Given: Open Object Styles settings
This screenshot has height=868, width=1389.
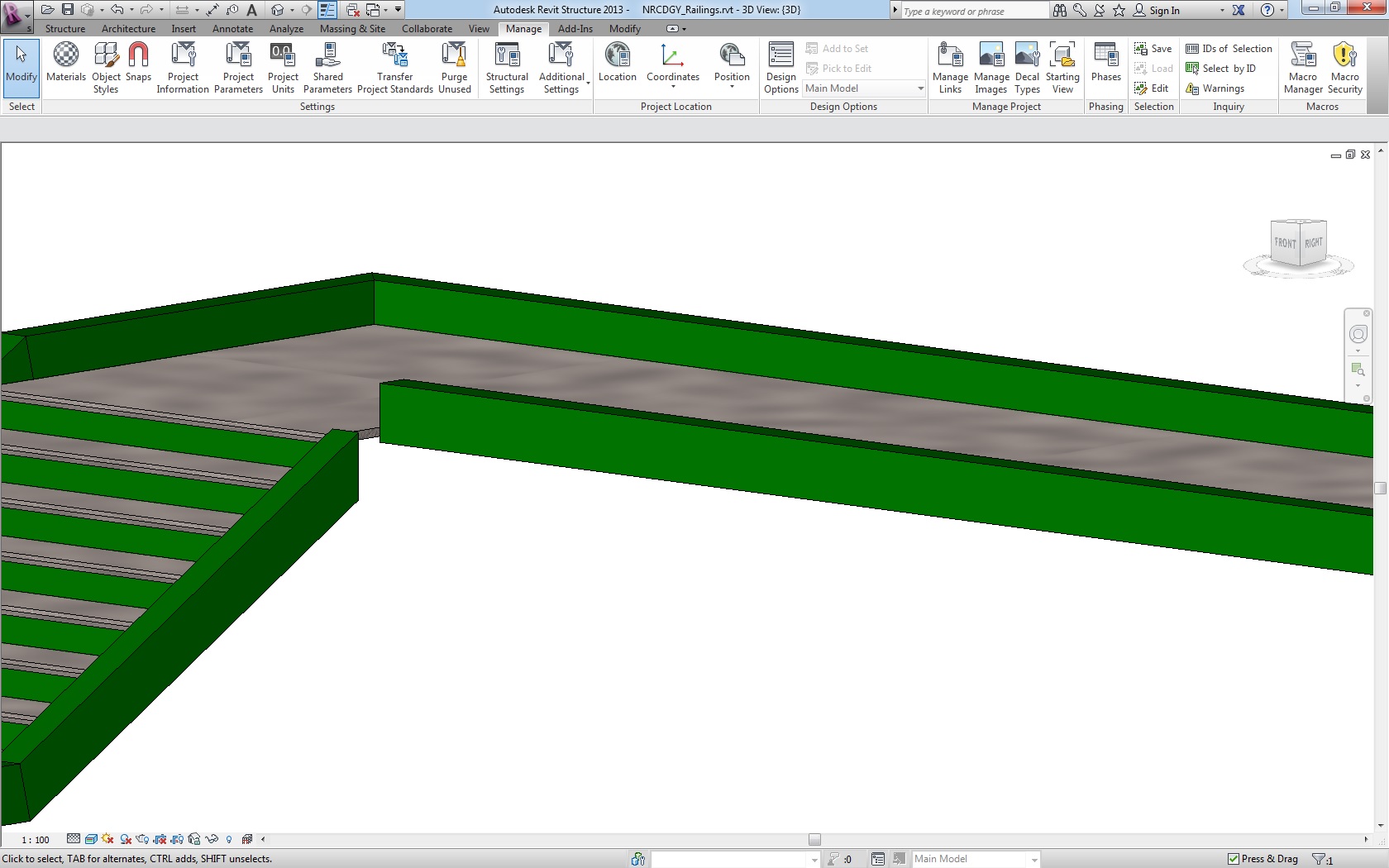Looking at the screenshot, I should coord(106,66).
